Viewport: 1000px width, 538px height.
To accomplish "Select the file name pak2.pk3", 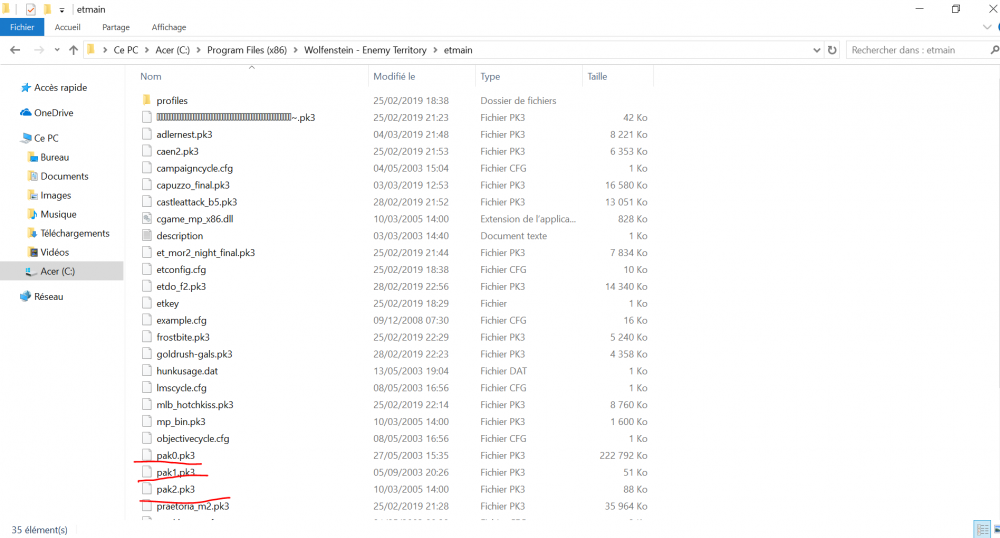I will point(175,489).
